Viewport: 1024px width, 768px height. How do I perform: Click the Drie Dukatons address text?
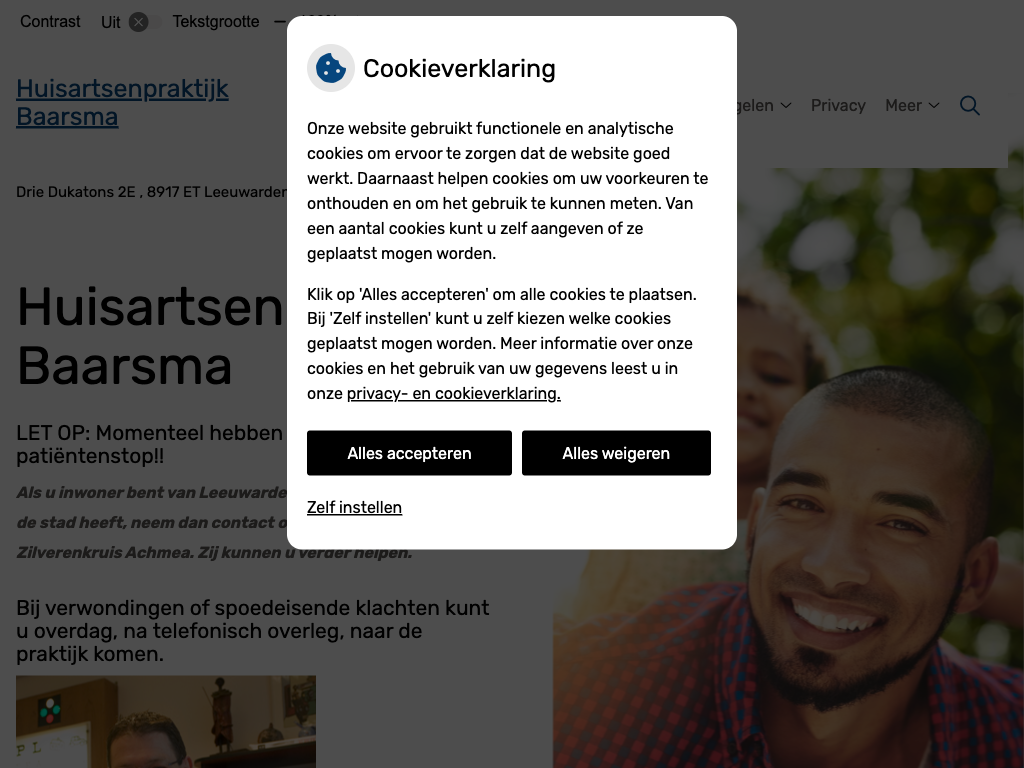(152, 192)
